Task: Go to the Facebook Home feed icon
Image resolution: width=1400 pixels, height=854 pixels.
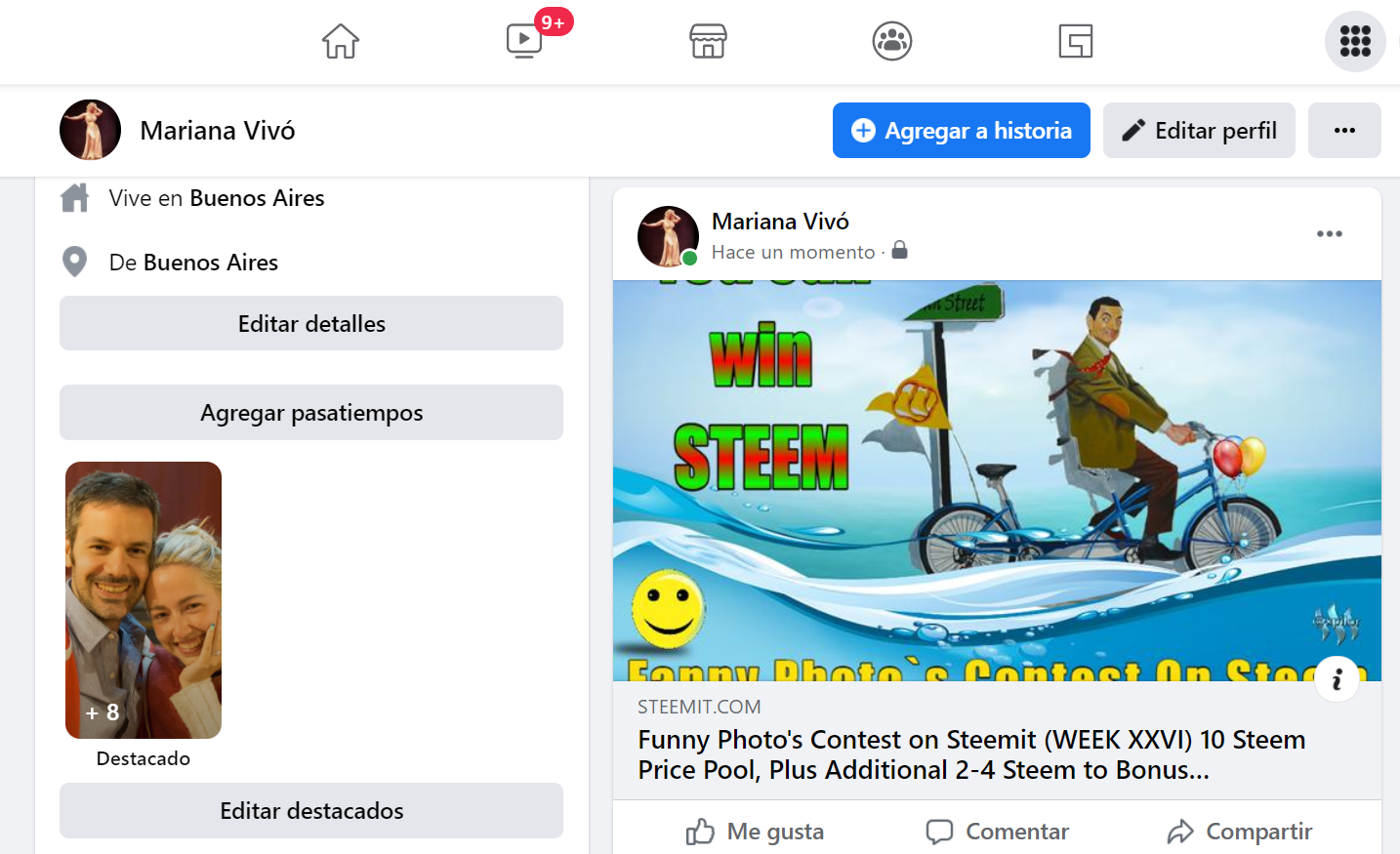Action: (x=341, y=41)
